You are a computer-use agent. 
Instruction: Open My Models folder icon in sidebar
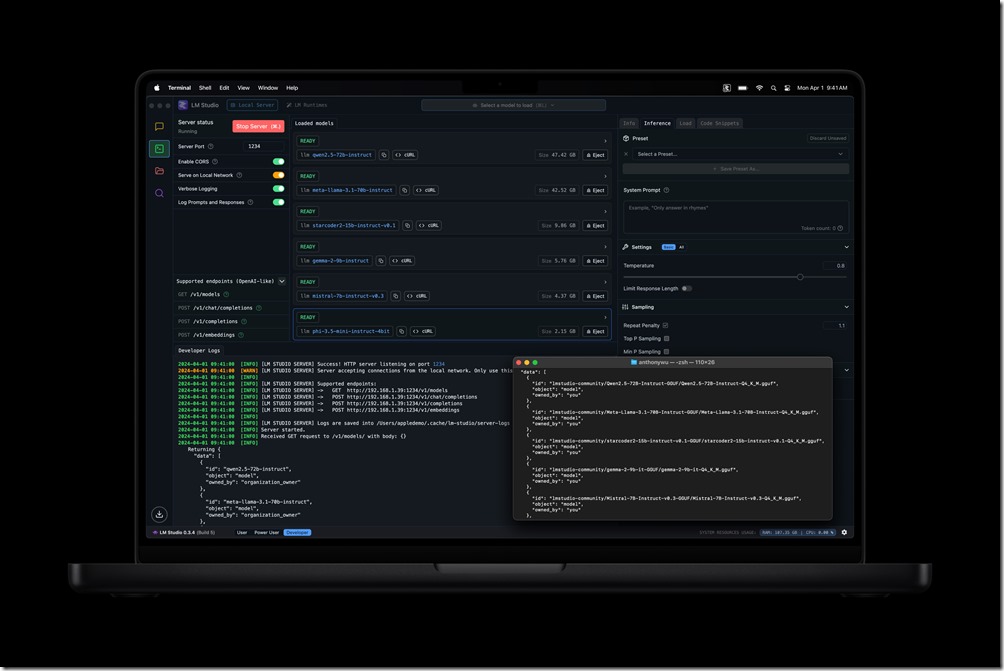[x=159, y=171]
